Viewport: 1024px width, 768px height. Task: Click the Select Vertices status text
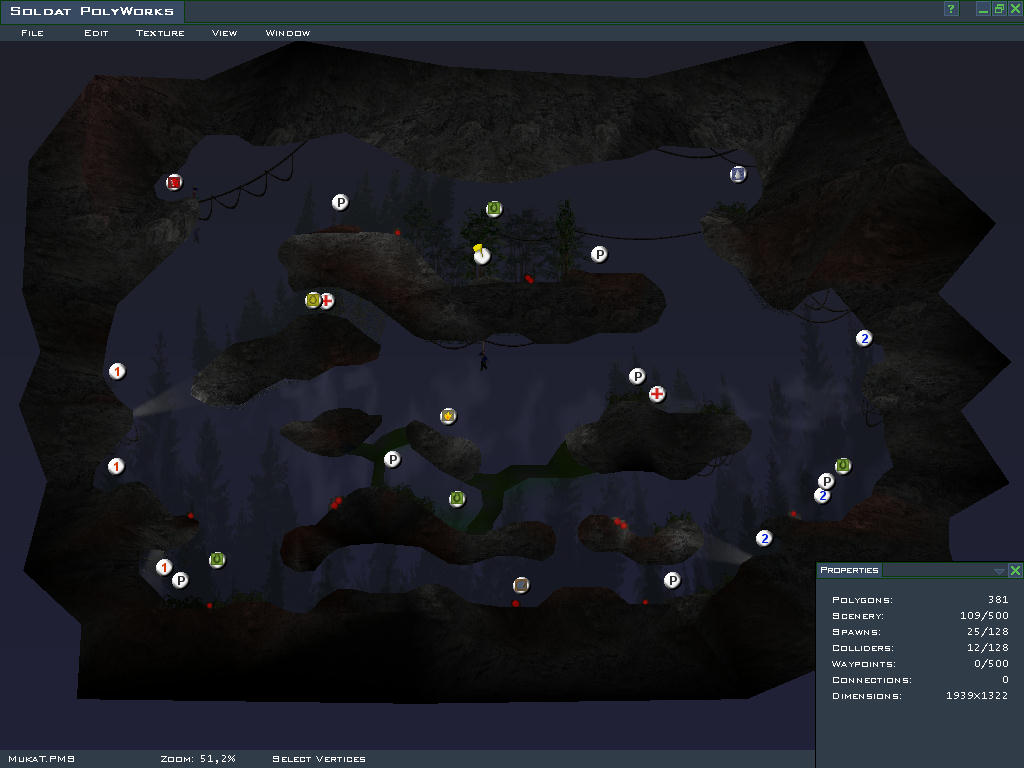318,759
